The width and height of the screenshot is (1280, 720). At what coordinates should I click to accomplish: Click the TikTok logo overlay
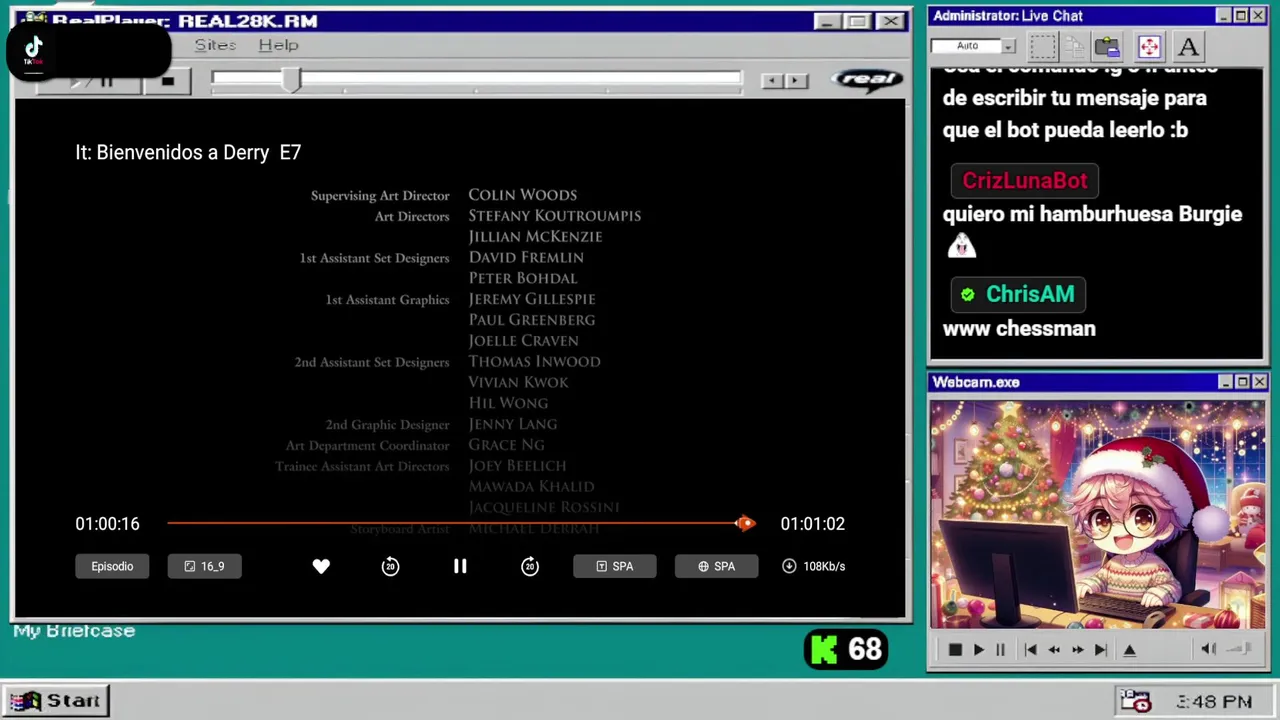[33, 49]
